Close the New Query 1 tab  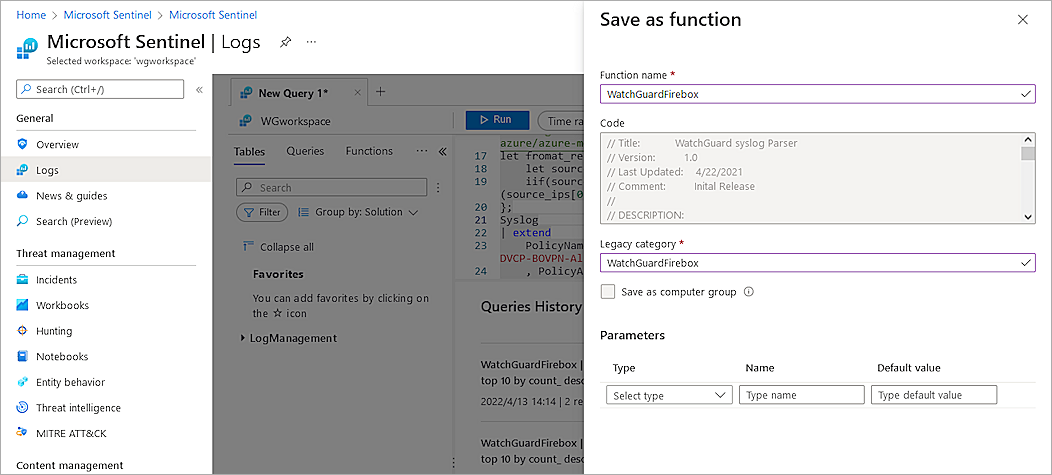(358, 93)
